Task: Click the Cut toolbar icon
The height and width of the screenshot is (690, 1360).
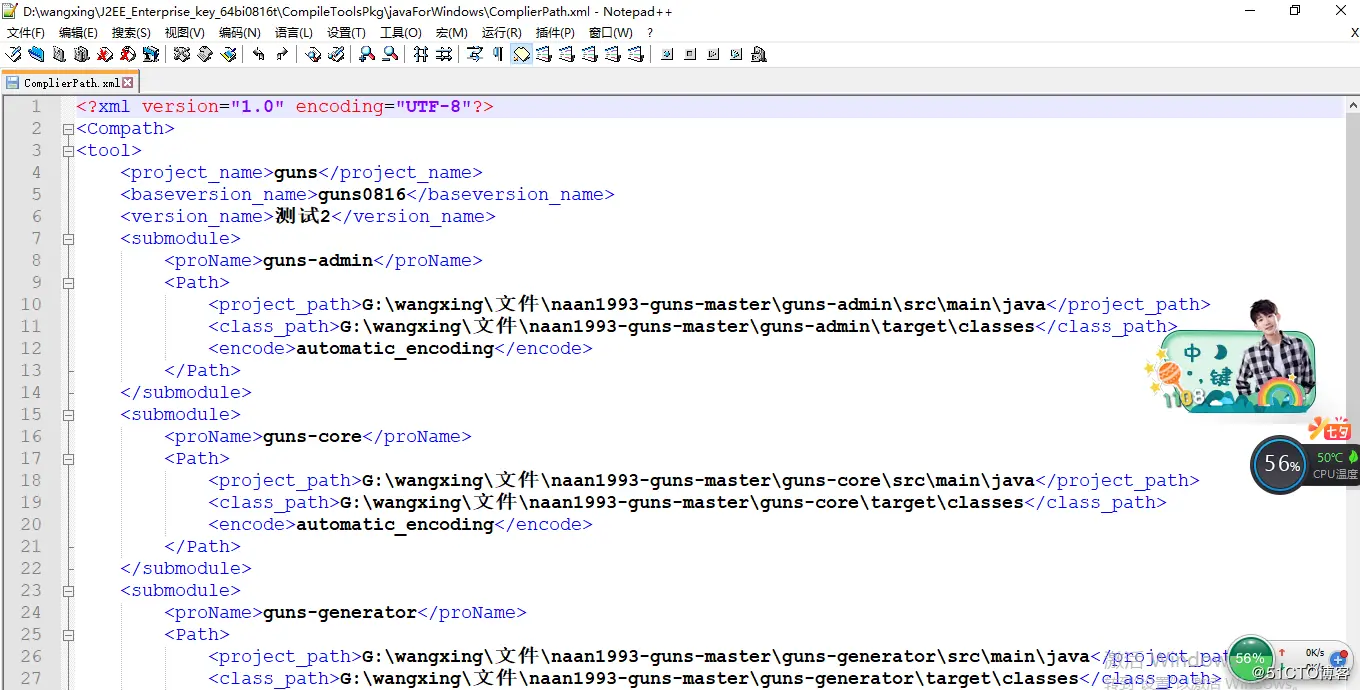Action: 181,54
